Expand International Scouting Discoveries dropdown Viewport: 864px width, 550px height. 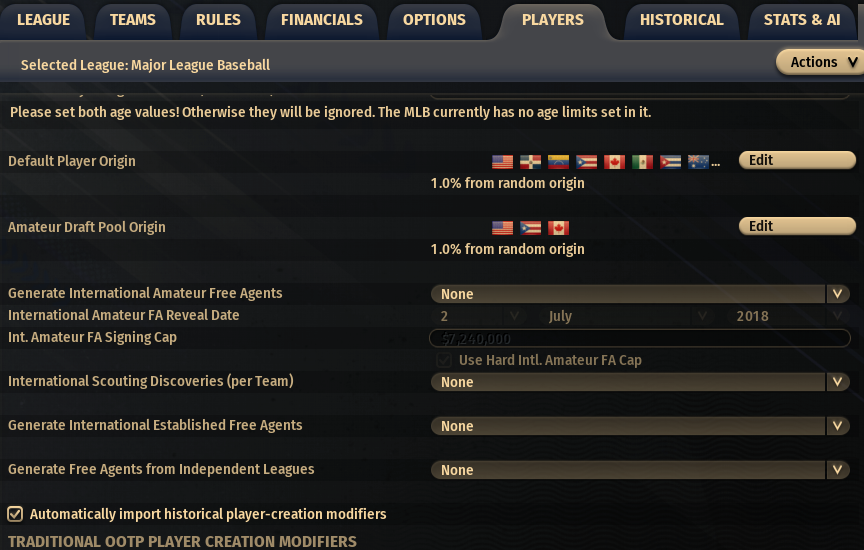[x=640, y=382]
